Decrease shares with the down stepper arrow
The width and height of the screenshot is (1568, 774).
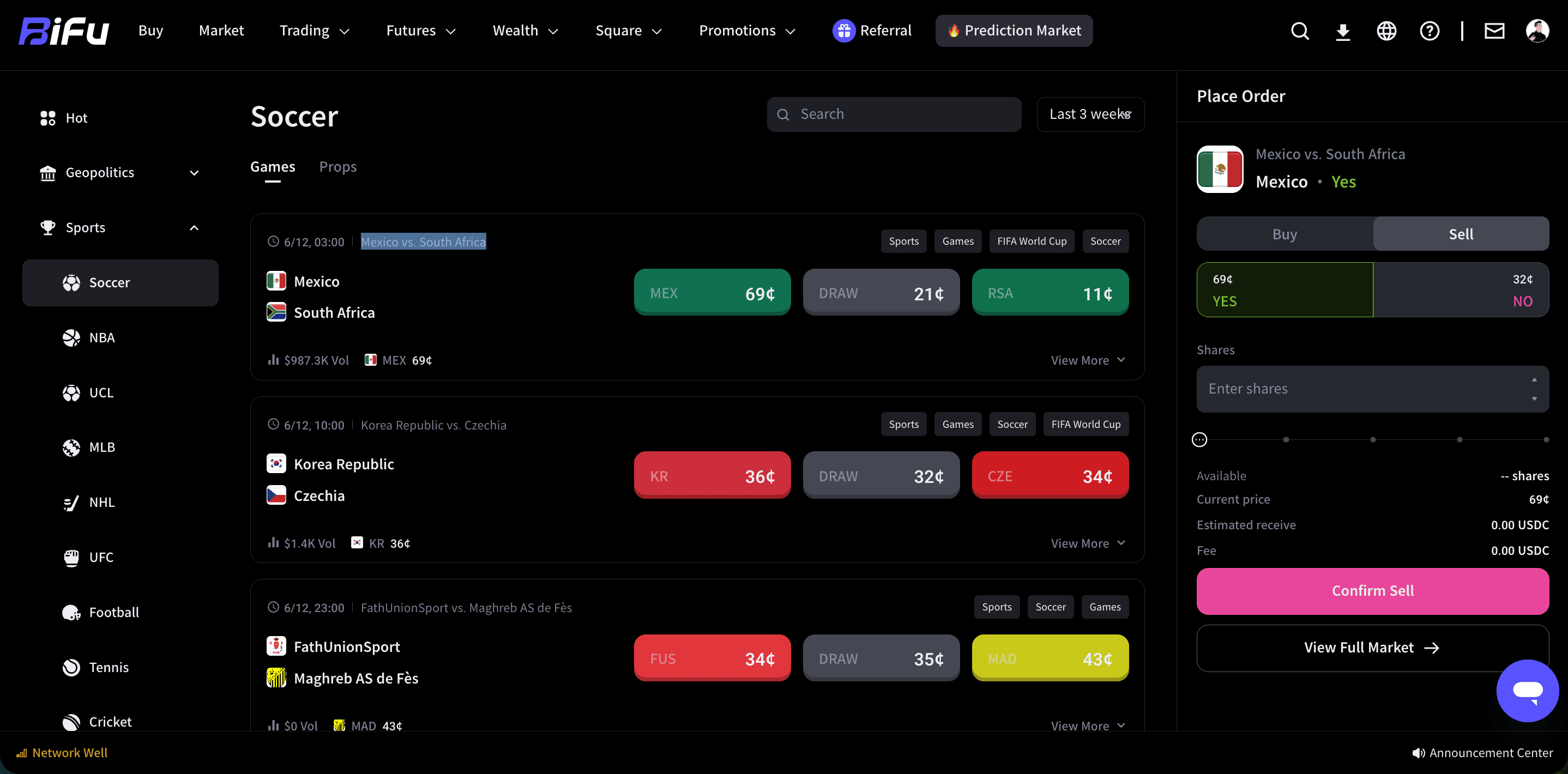tap(1534, 398)
